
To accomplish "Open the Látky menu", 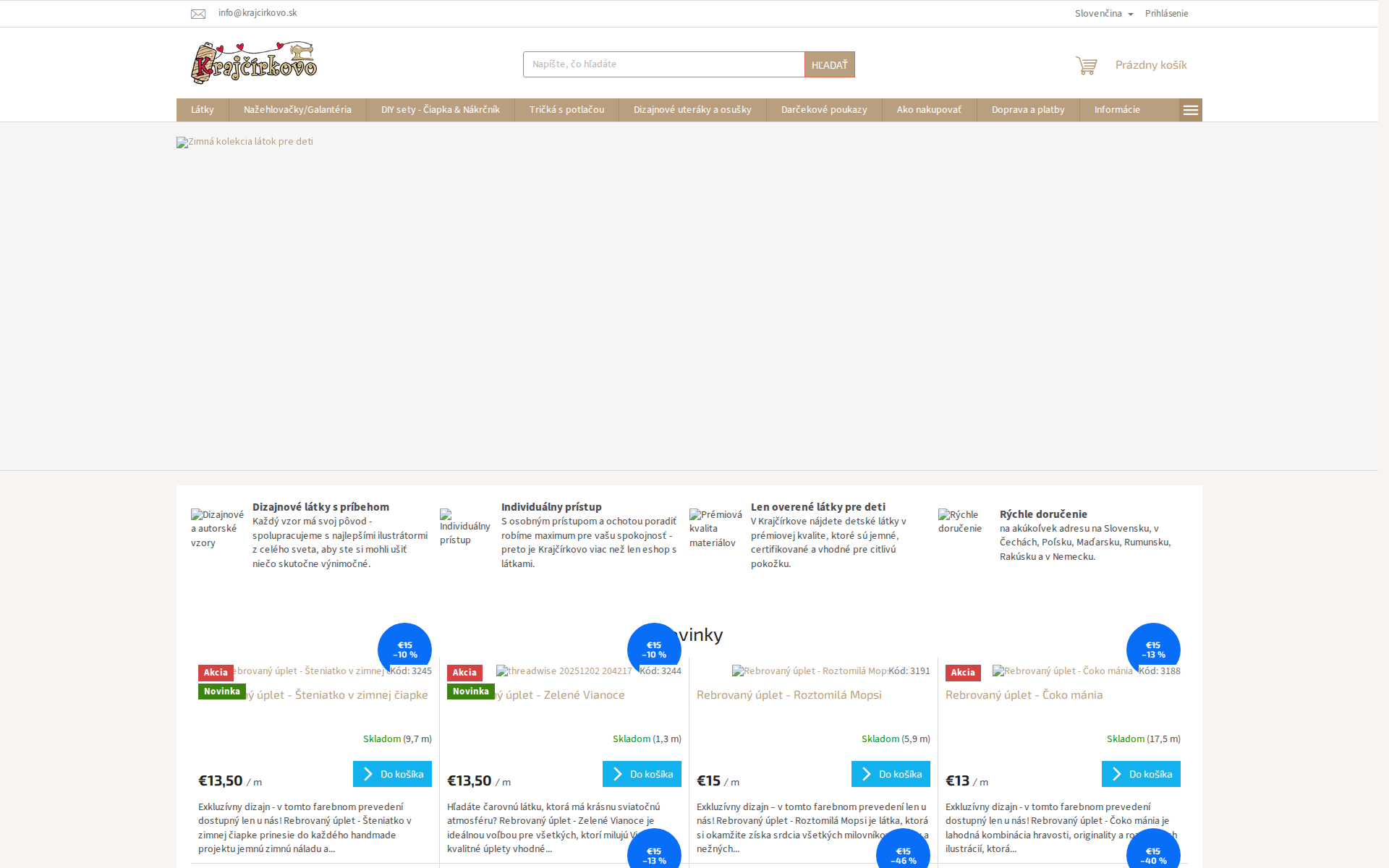I will (203, 110).
